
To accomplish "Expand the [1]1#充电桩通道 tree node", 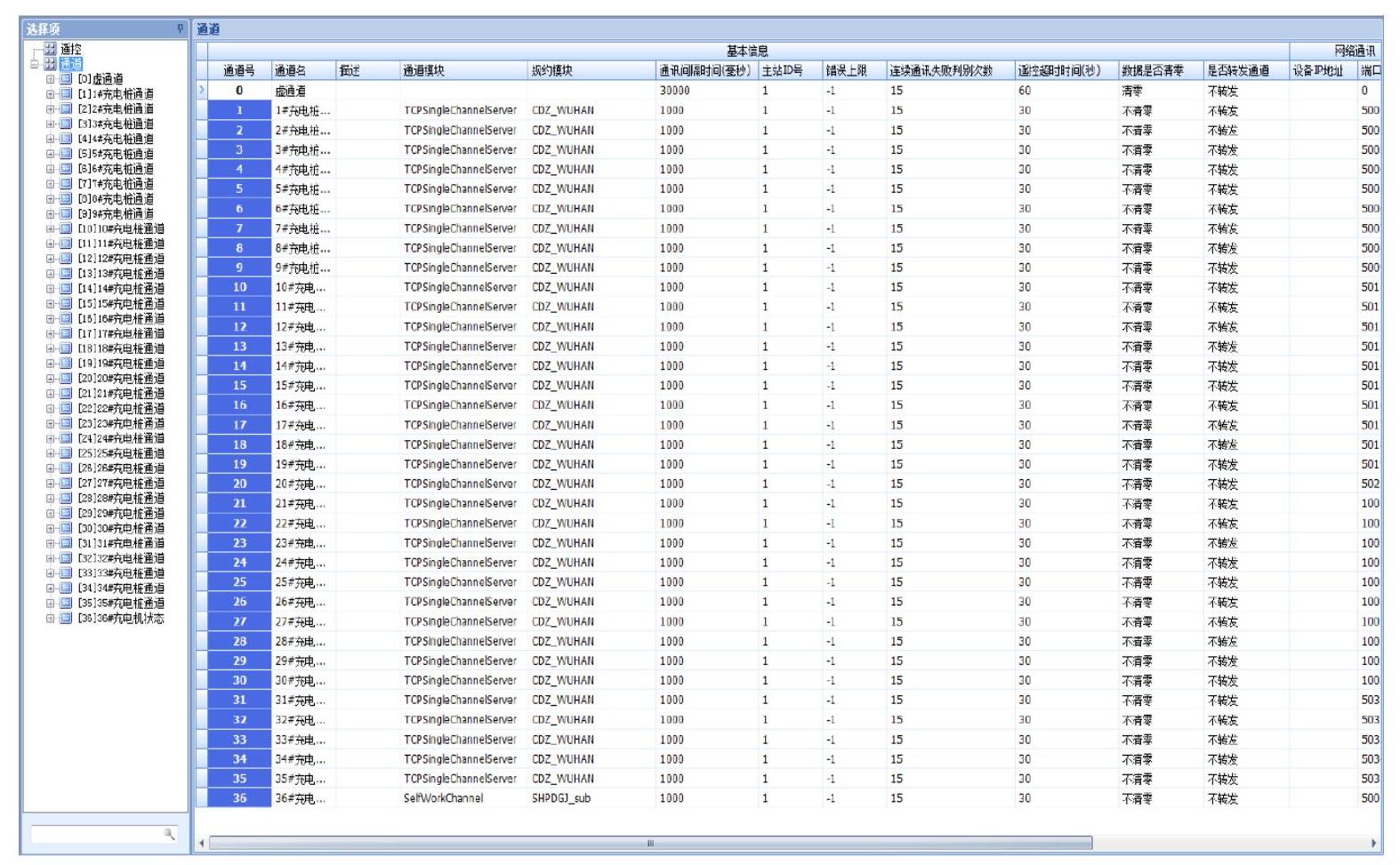I will pos(51,94).
